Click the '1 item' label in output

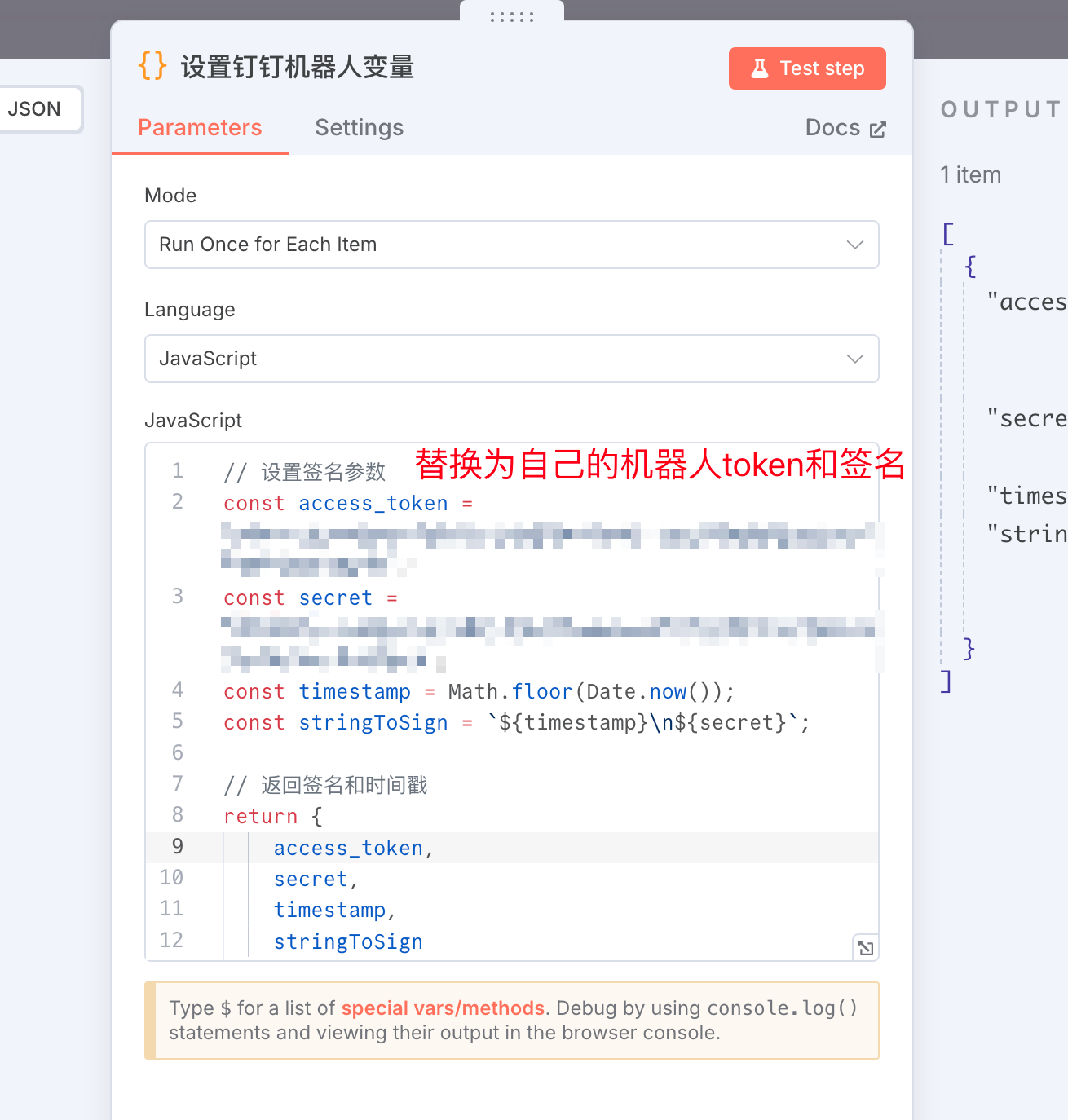pos(970,175)
